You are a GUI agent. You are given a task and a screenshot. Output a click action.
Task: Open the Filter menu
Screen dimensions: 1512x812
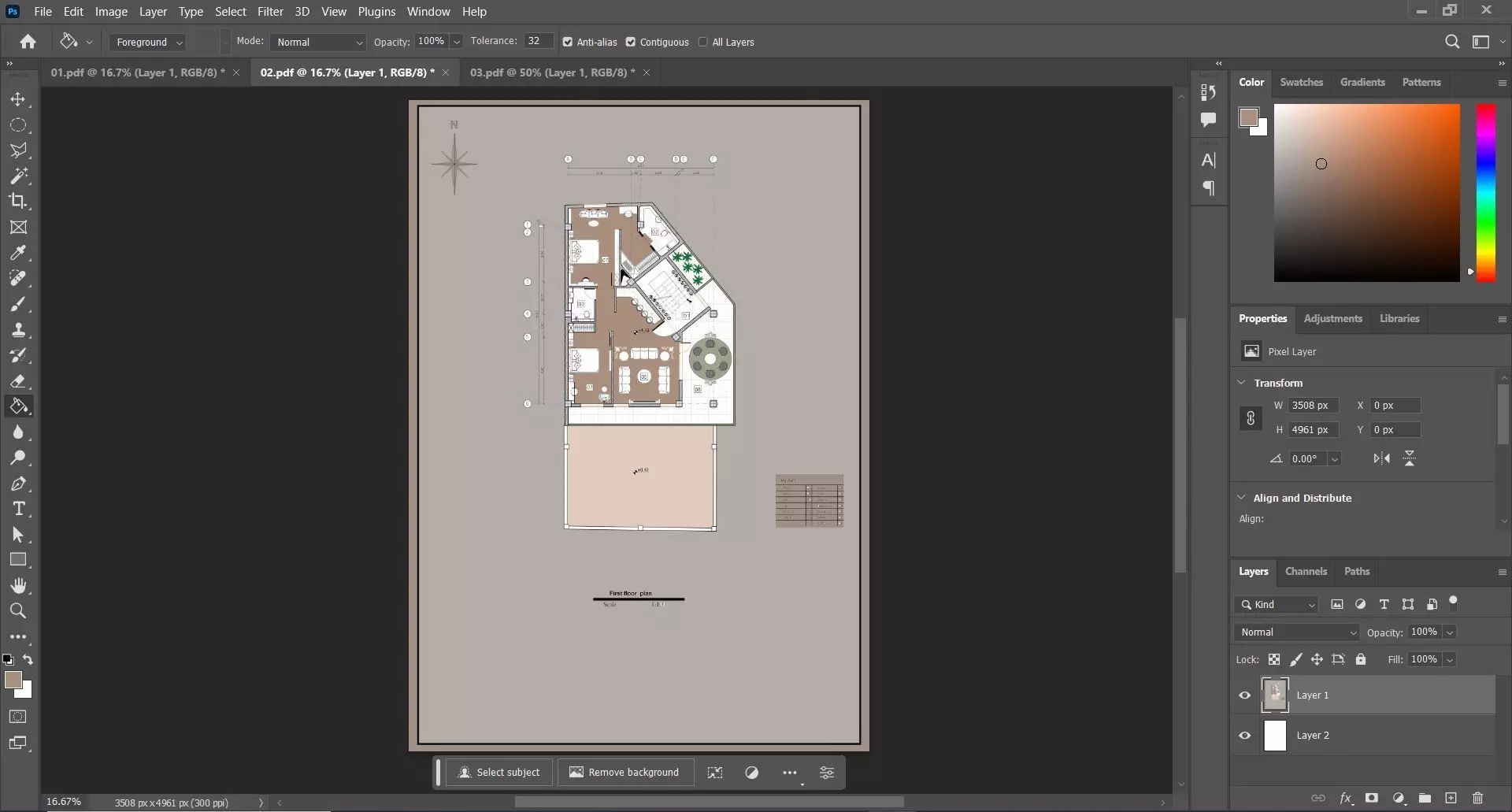270,12
